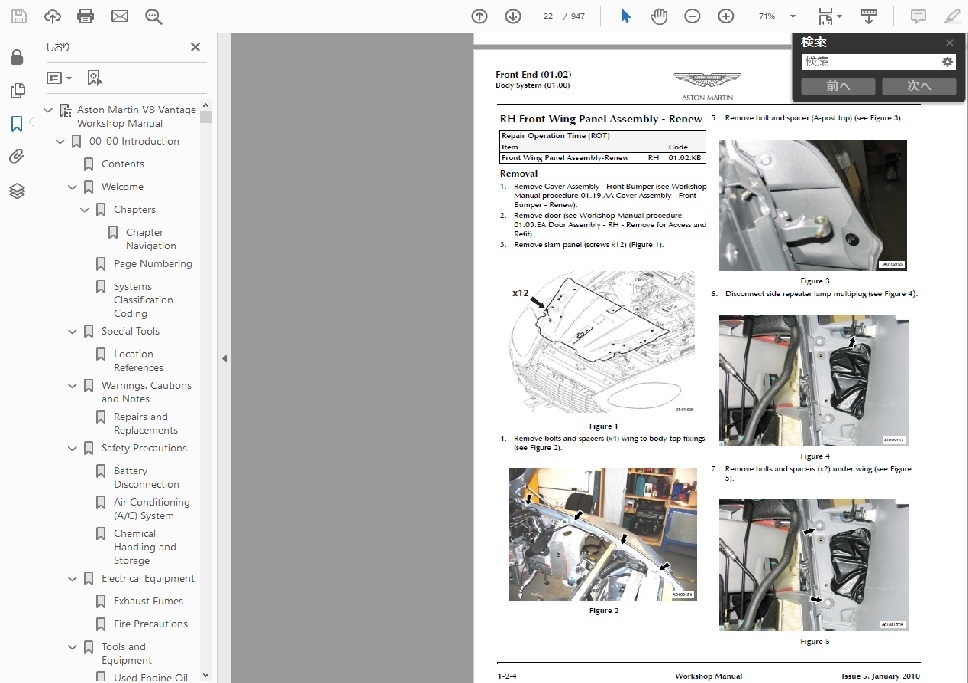Click the email share icon
Screen dimensions: 968x683
pyautogui.click(x=122, y=16)
